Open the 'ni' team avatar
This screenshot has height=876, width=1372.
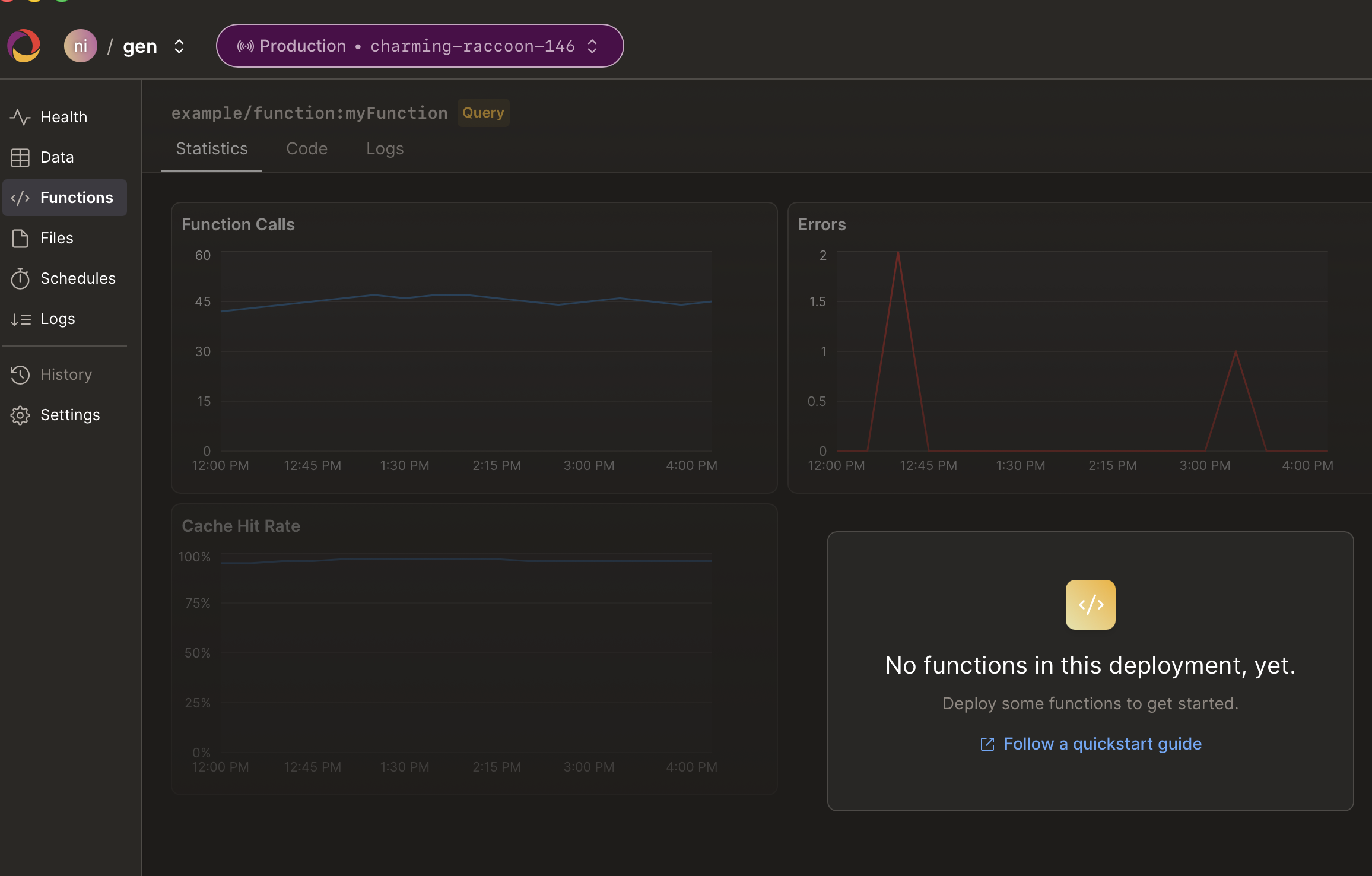click(80, 46)
